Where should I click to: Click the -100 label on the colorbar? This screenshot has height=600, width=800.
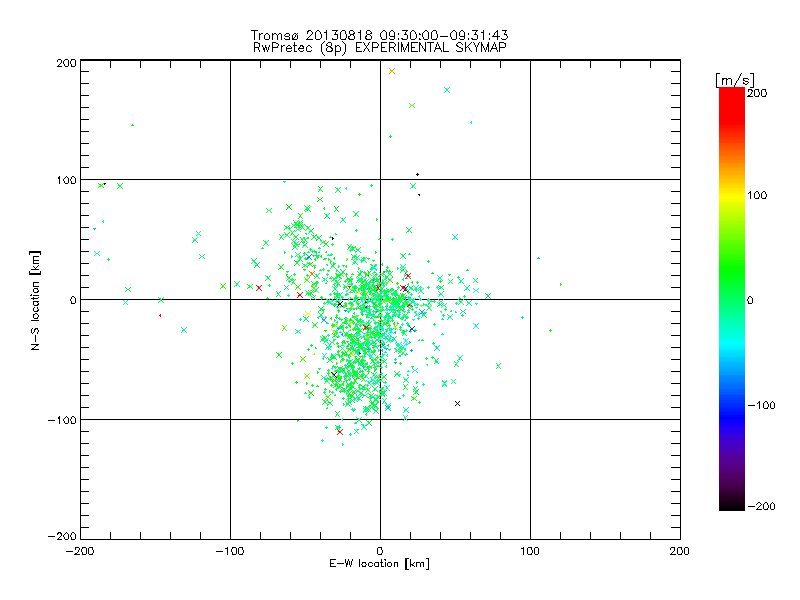click(761, 406)
